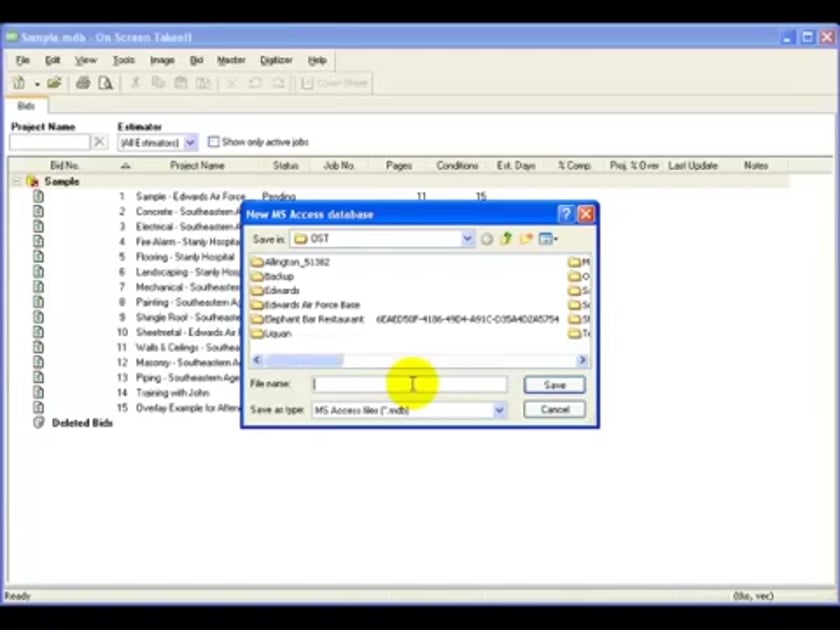Select the Backup folder

pyautogui.click(x=273, y=276)
